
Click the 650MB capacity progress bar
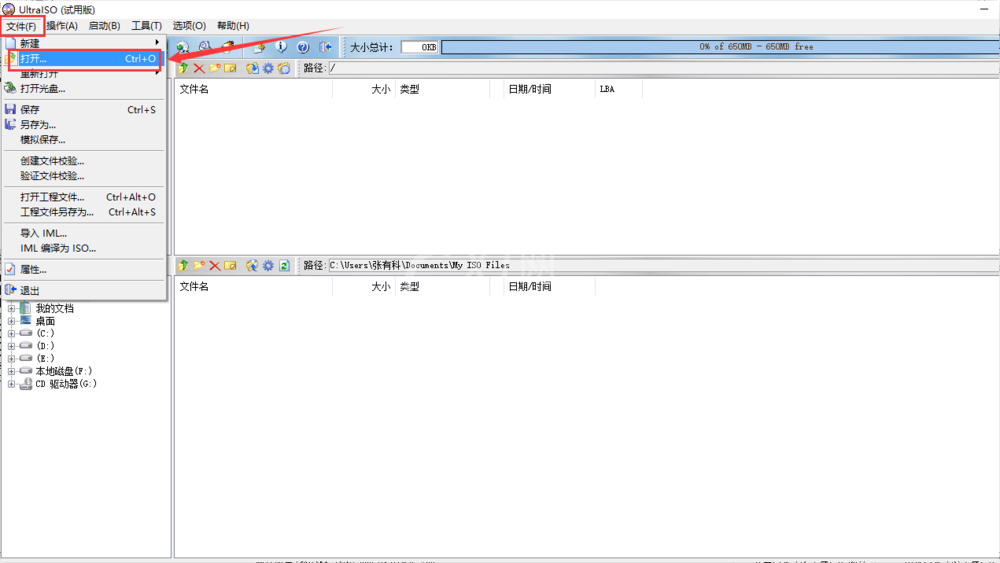[720, 47]
